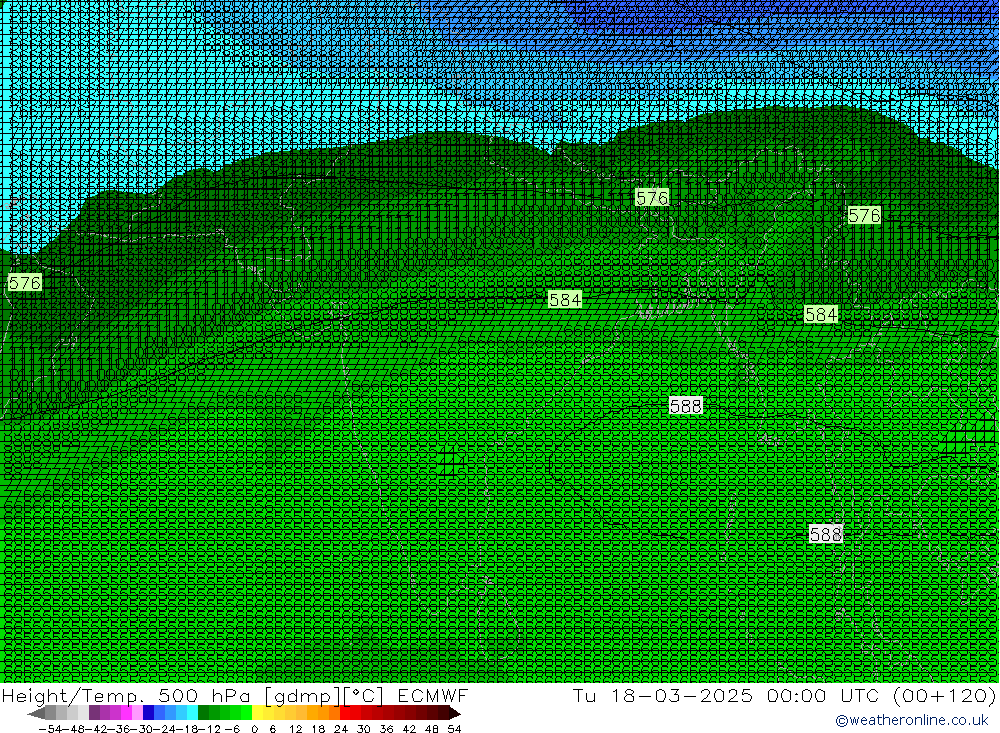Image resolution: width=1000 pixels, height=733 pixels.
Task: Open the weatheronline.co.uk link
Action: 912,720
